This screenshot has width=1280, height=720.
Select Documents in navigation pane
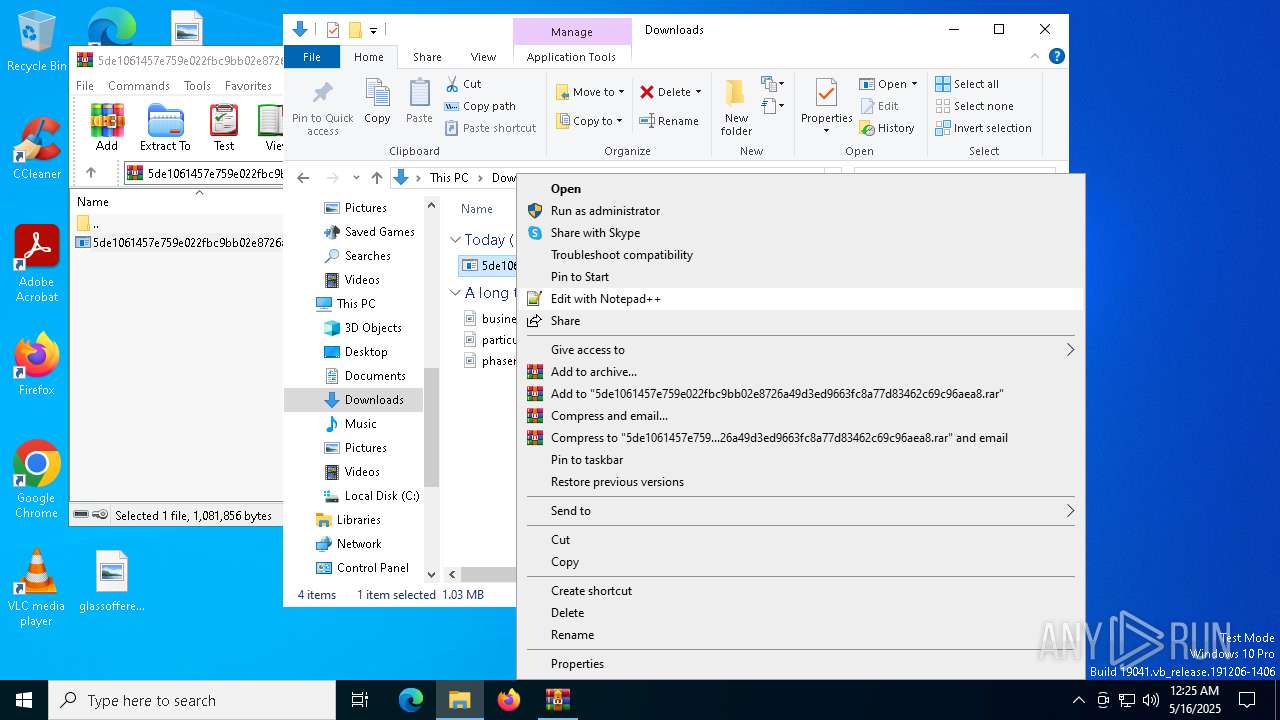click(365, 376)
